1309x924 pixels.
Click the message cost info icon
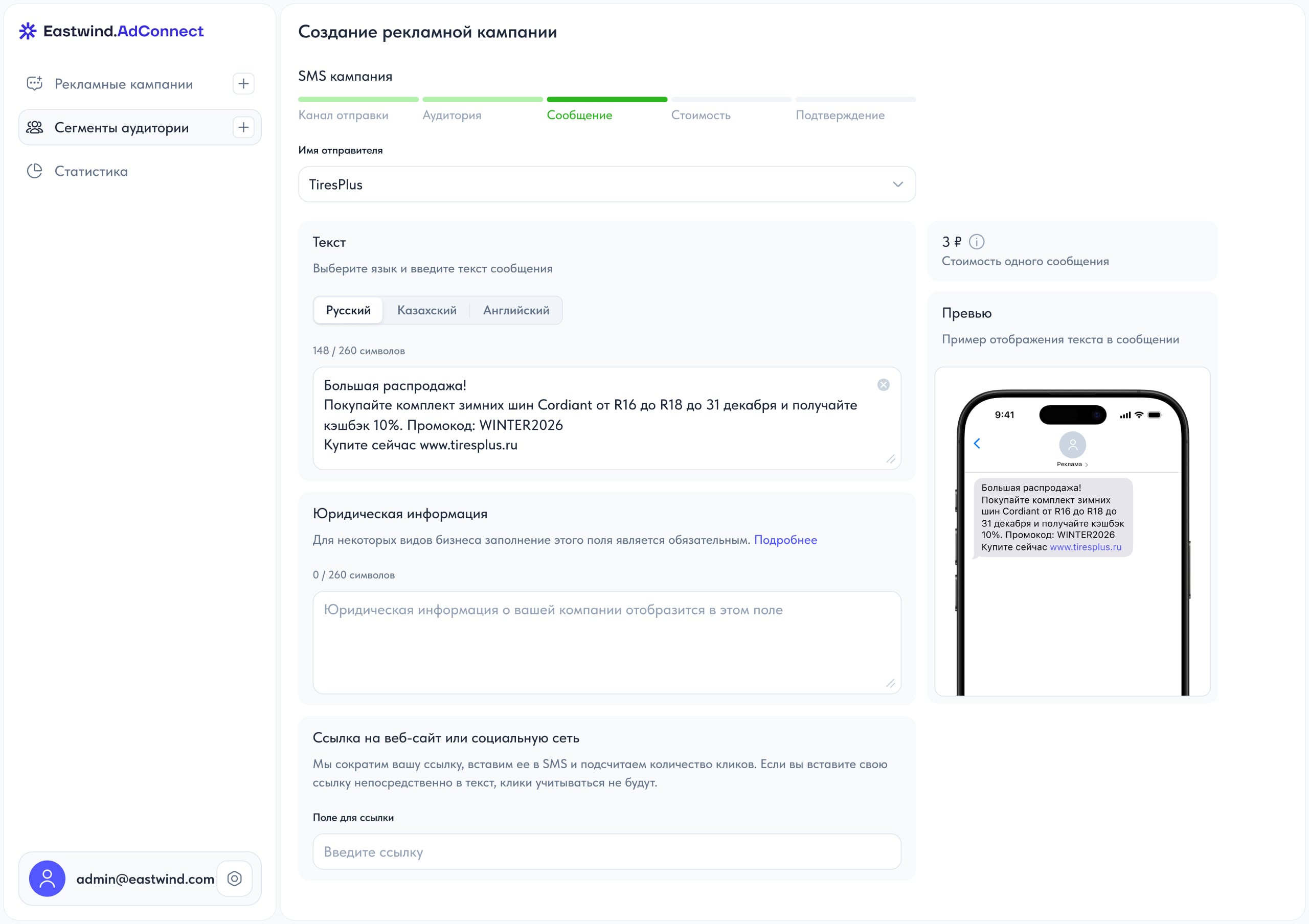(x=976, y=242)
